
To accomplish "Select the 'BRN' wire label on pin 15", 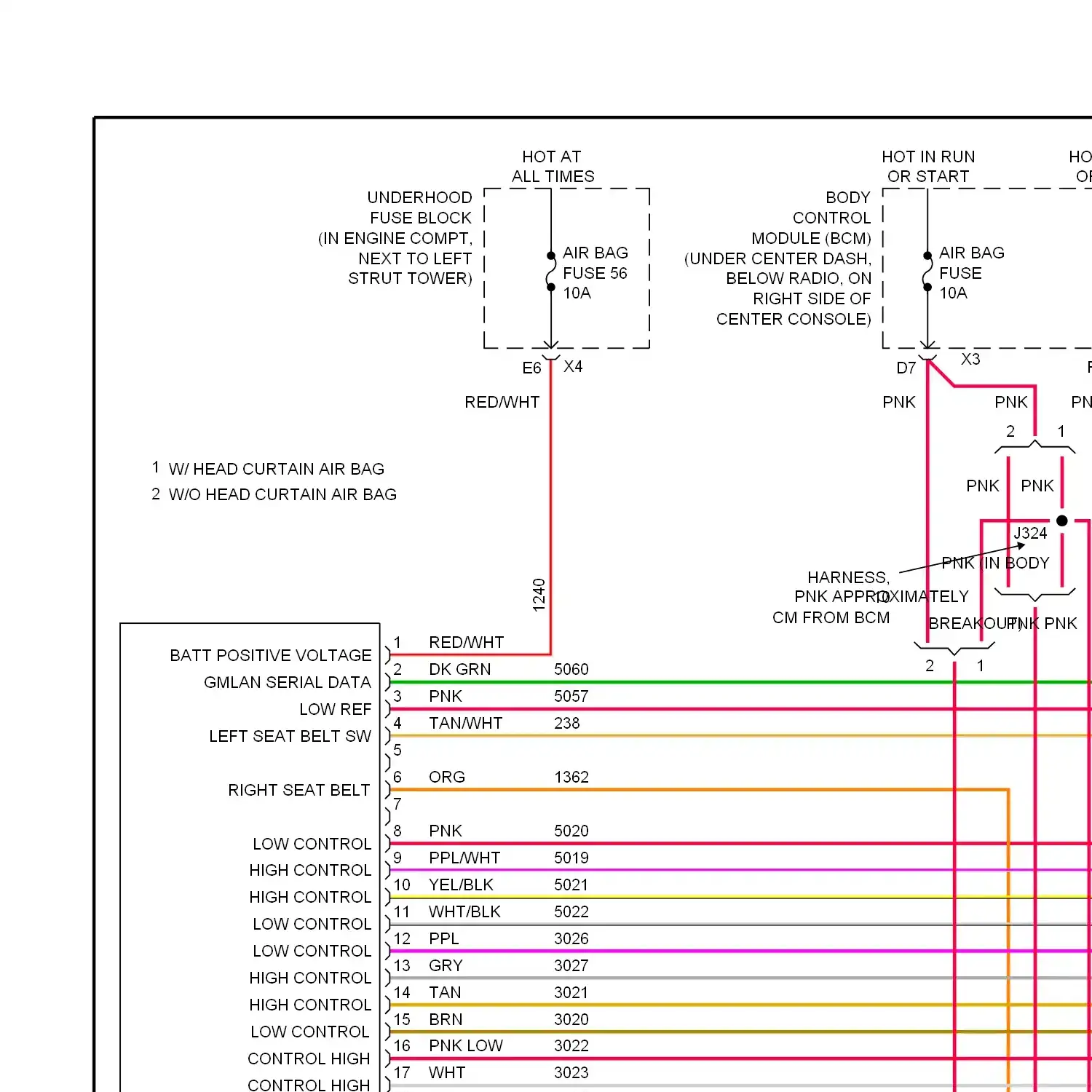I will [446, 1020].
